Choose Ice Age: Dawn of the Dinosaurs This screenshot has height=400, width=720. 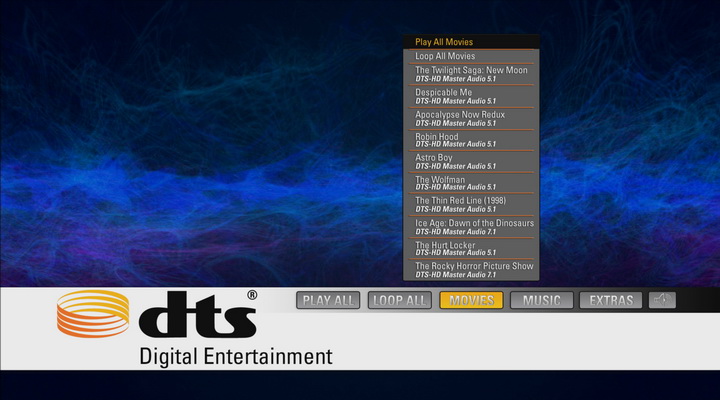click(x=471, y=227)
